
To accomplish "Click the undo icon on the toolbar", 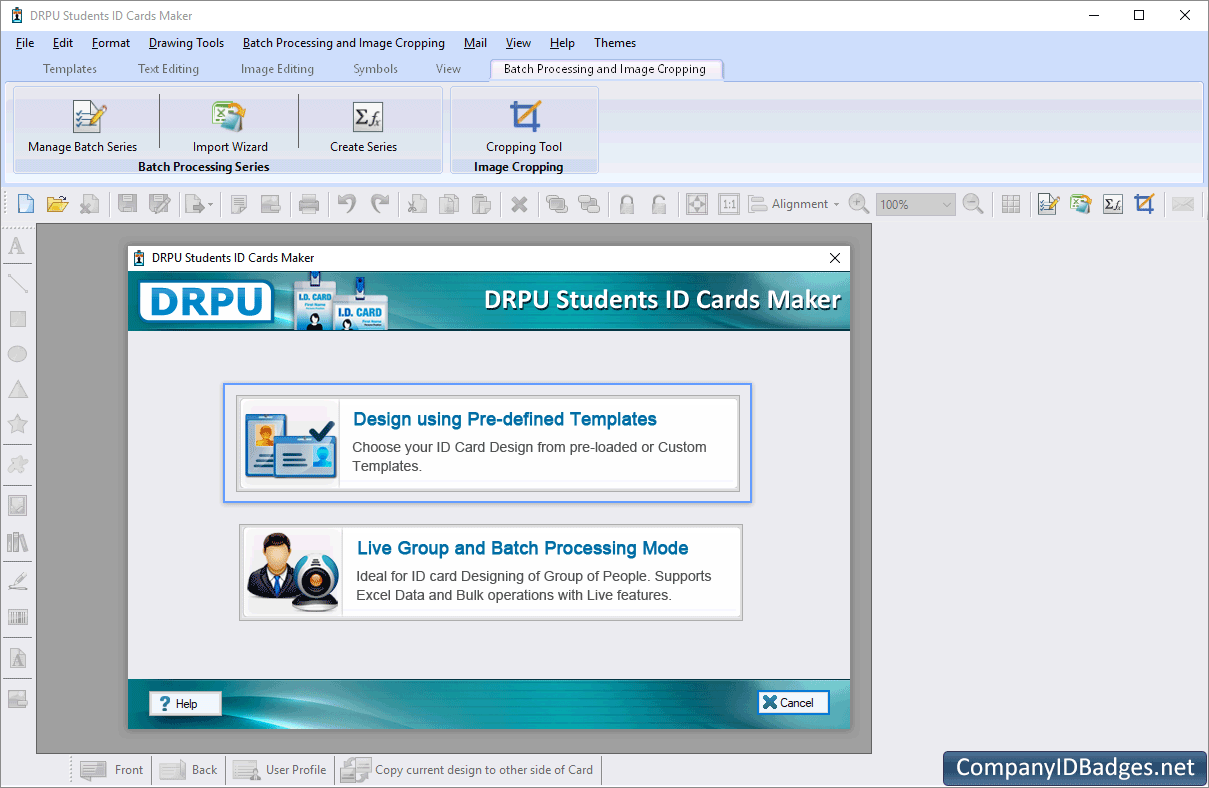I will 347,203.
